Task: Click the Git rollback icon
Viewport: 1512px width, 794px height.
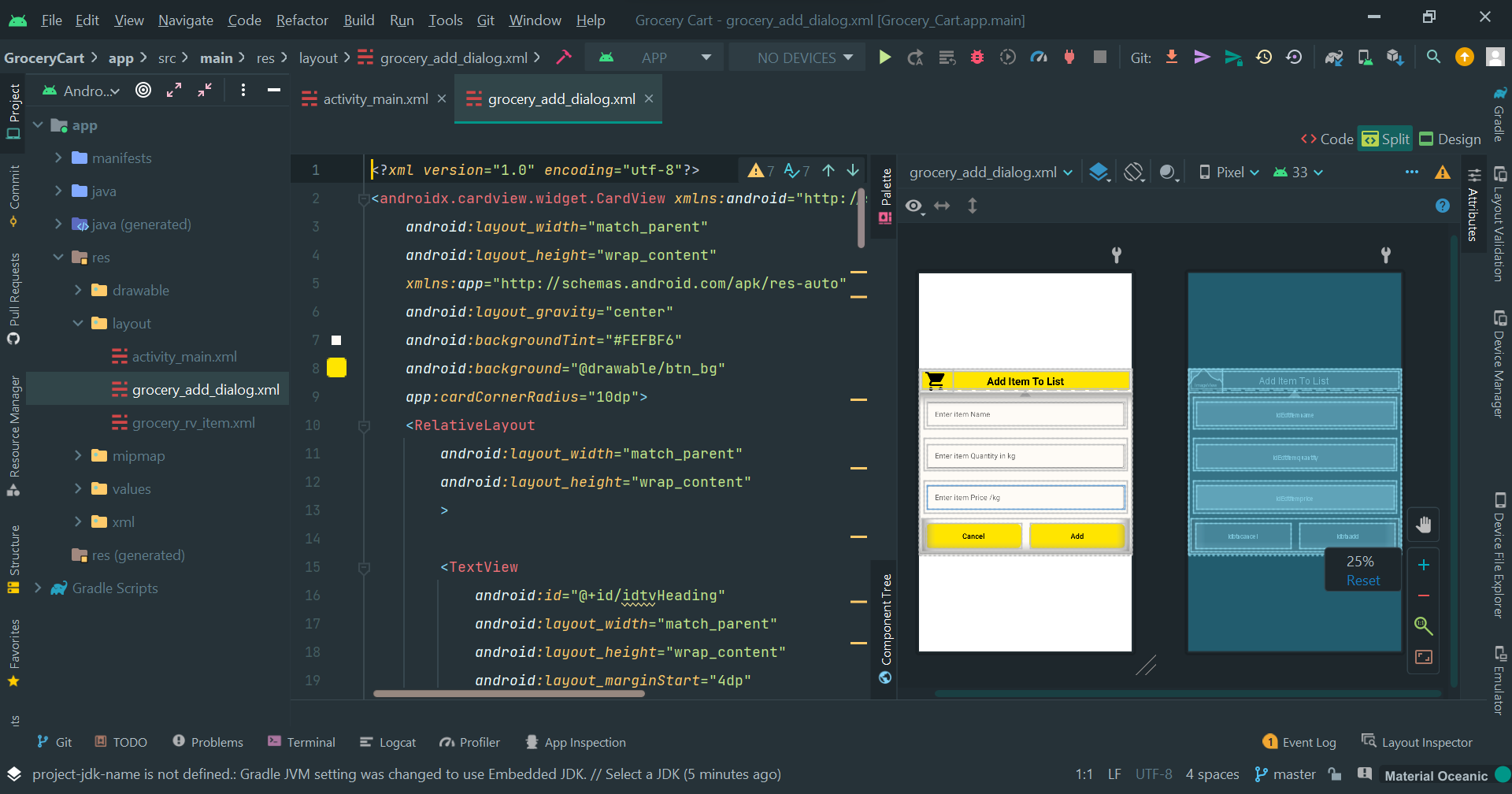Action: pyautogui.click(x=1294, y=58)
